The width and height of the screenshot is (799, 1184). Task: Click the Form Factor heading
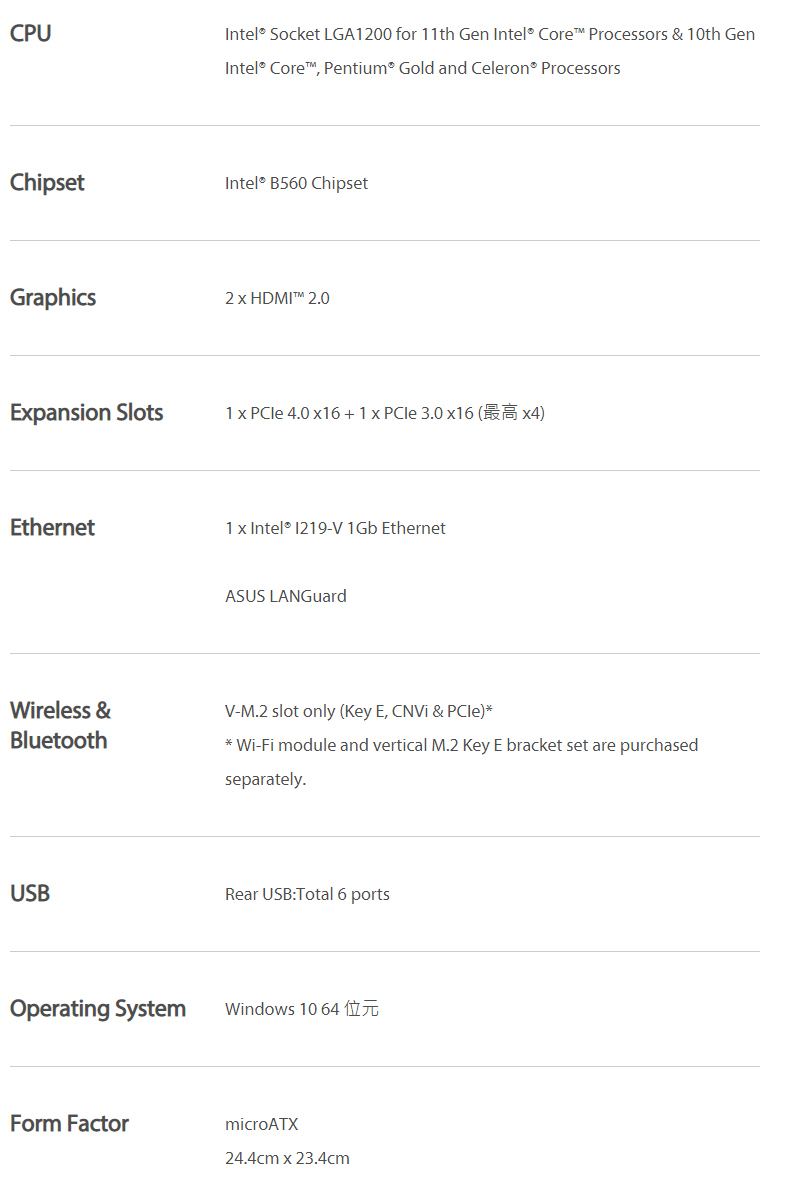click(69, 1124)
